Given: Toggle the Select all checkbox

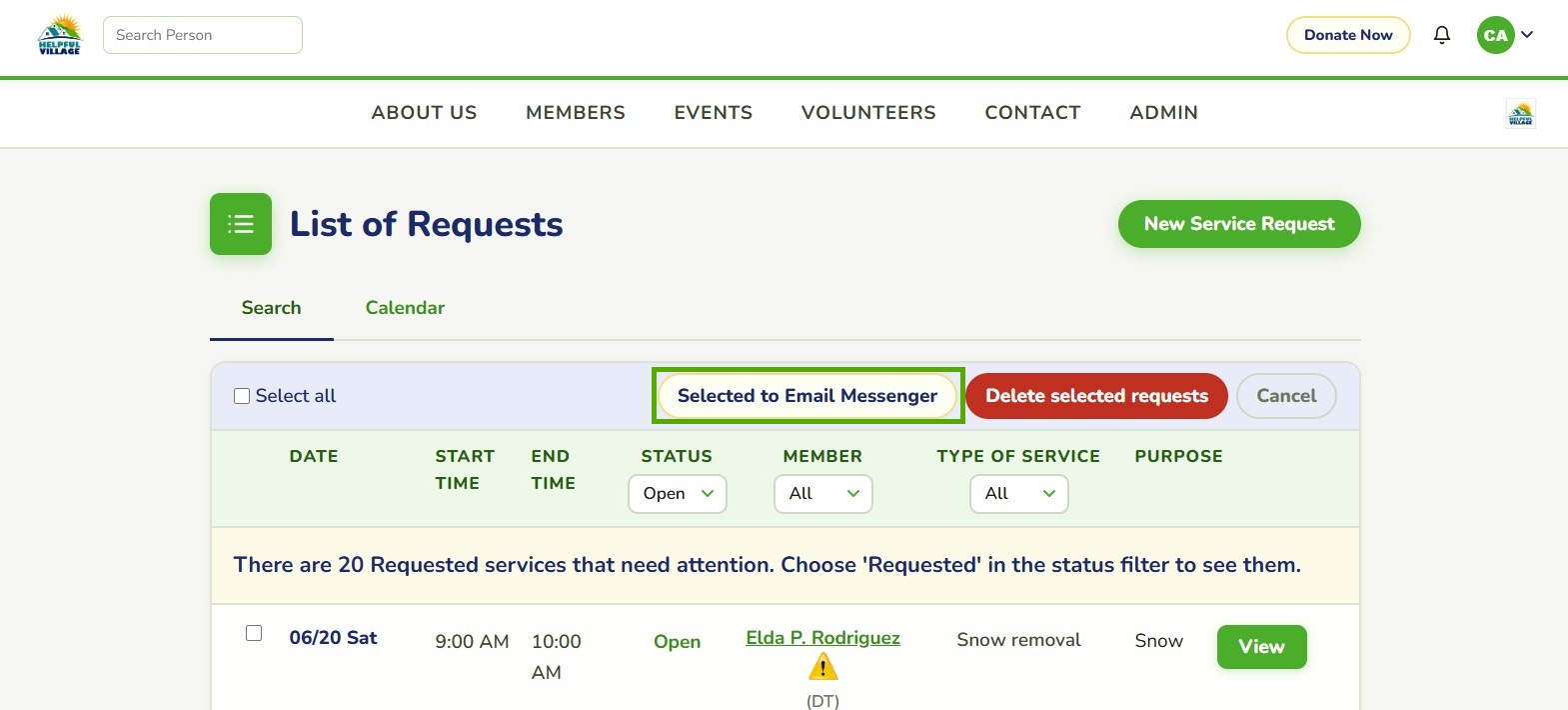Looking at the screenshot, I should click(x=242, y=396).
